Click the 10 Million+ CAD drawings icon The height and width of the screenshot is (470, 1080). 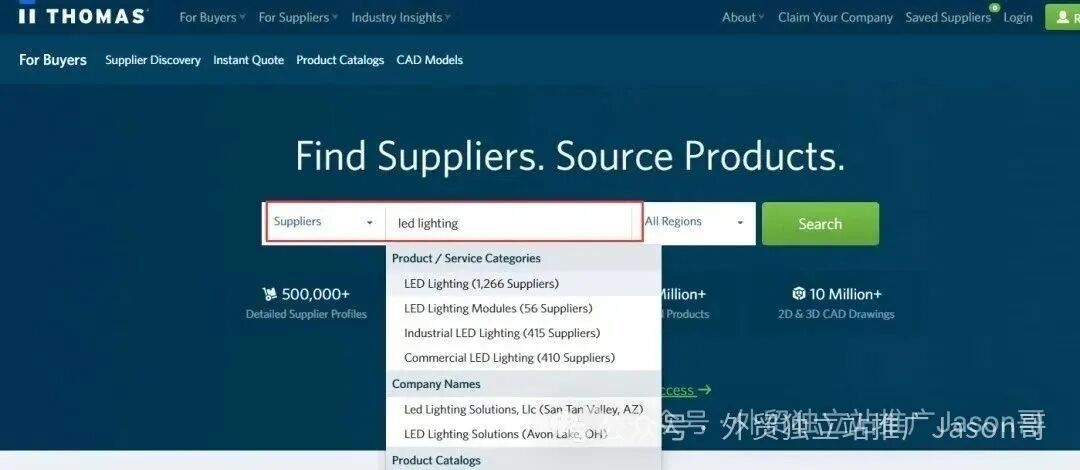(x=798, y=294)
